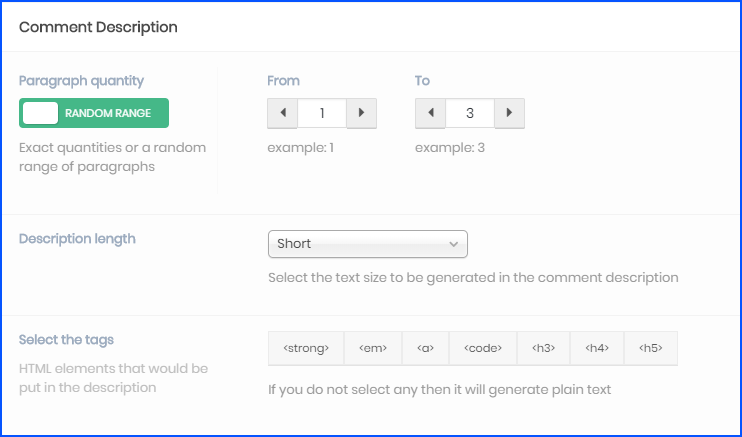Image resolution: width=742 pixels, height=437 pixels.
Task: Click the right arrow of the From stepper
Action: 361,113
